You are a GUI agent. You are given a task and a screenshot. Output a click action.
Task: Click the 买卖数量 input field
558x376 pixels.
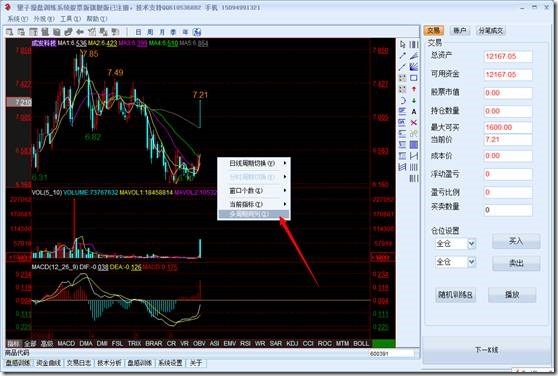(x=508, y=210)
